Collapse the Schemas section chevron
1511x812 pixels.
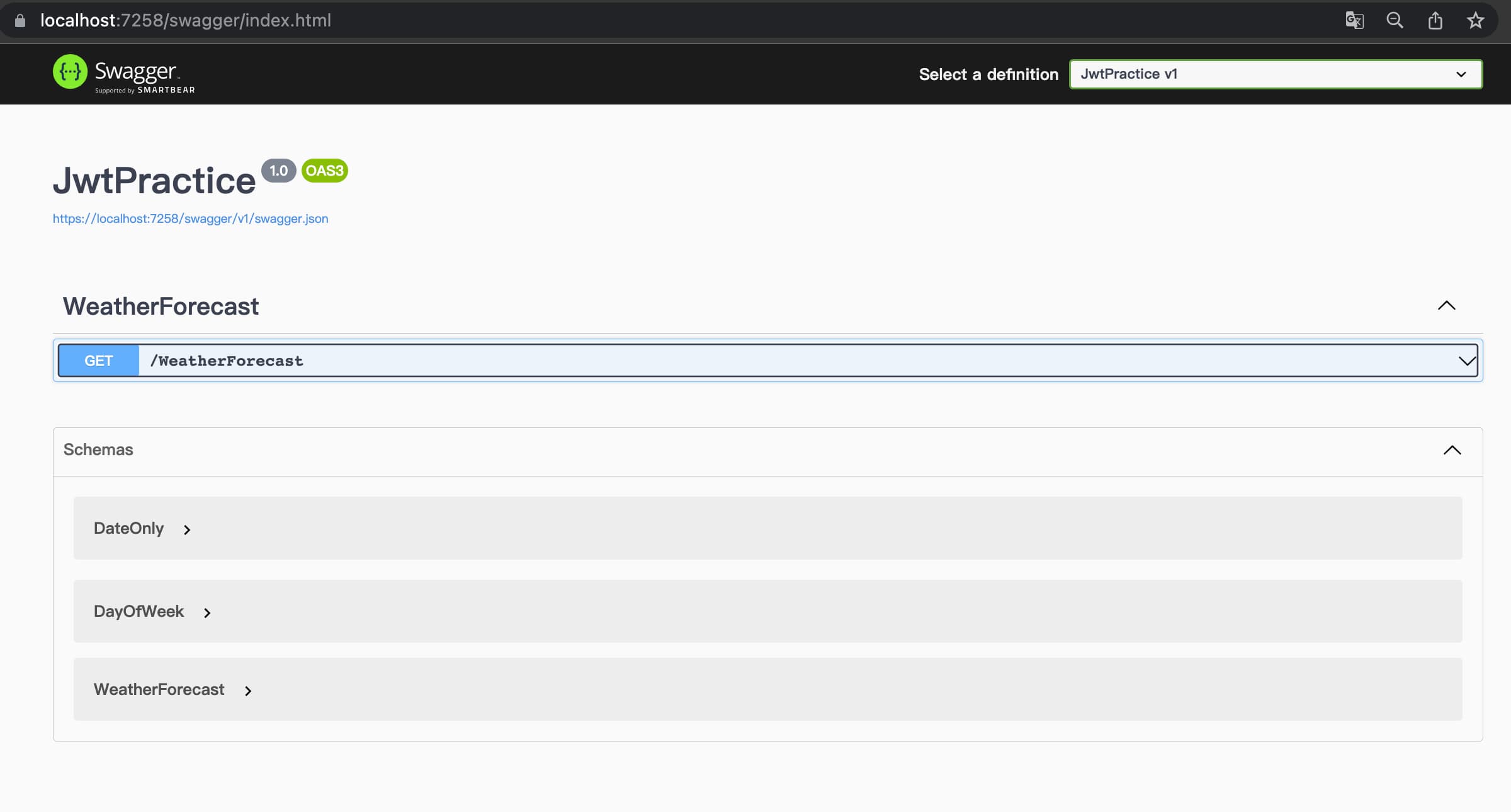pos(1452,450)
